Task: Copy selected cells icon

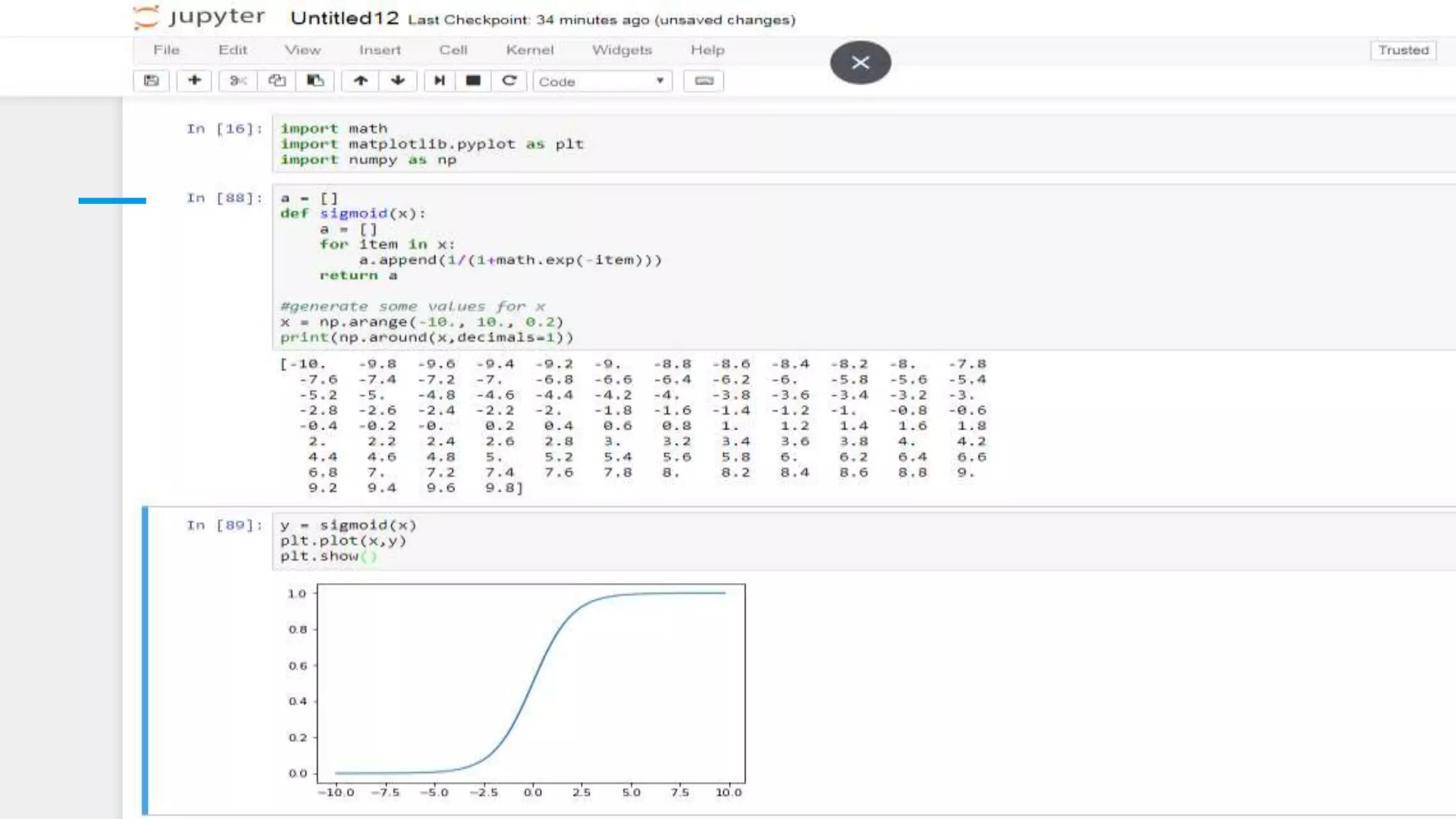Action: tap(277, 81)
